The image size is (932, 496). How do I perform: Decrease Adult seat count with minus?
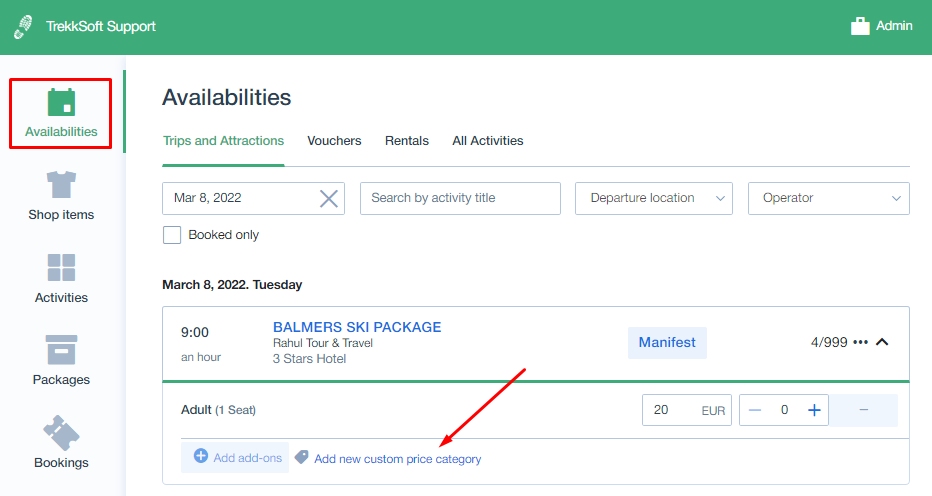[755, 410]
